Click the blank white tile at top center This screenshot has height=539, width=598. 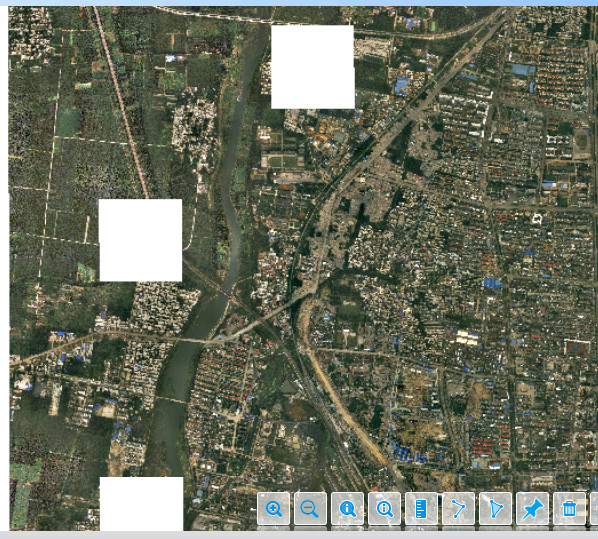click(x=313, y=67)
